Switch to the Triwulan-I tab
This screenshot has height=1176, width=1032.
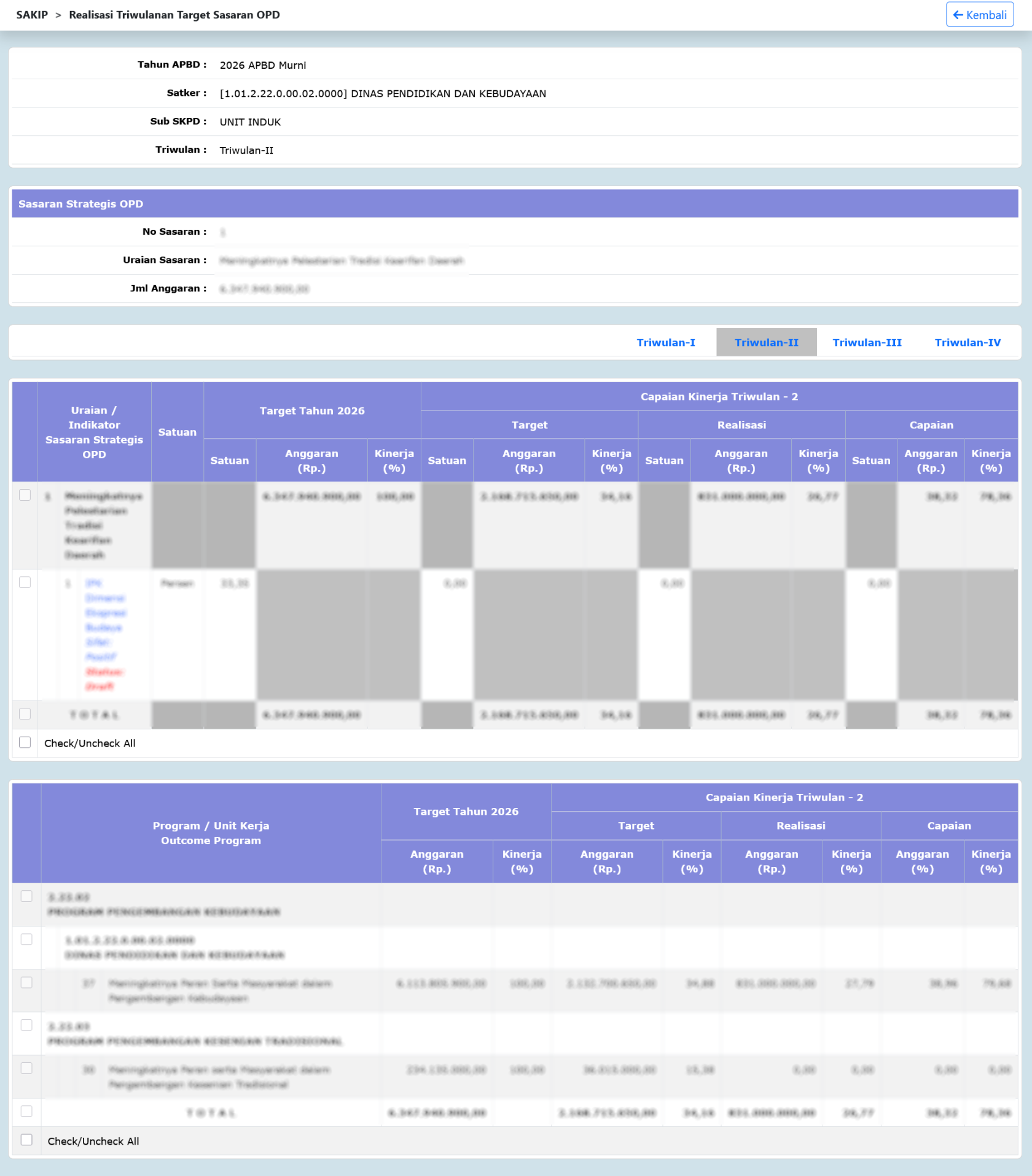pos(665,342)
